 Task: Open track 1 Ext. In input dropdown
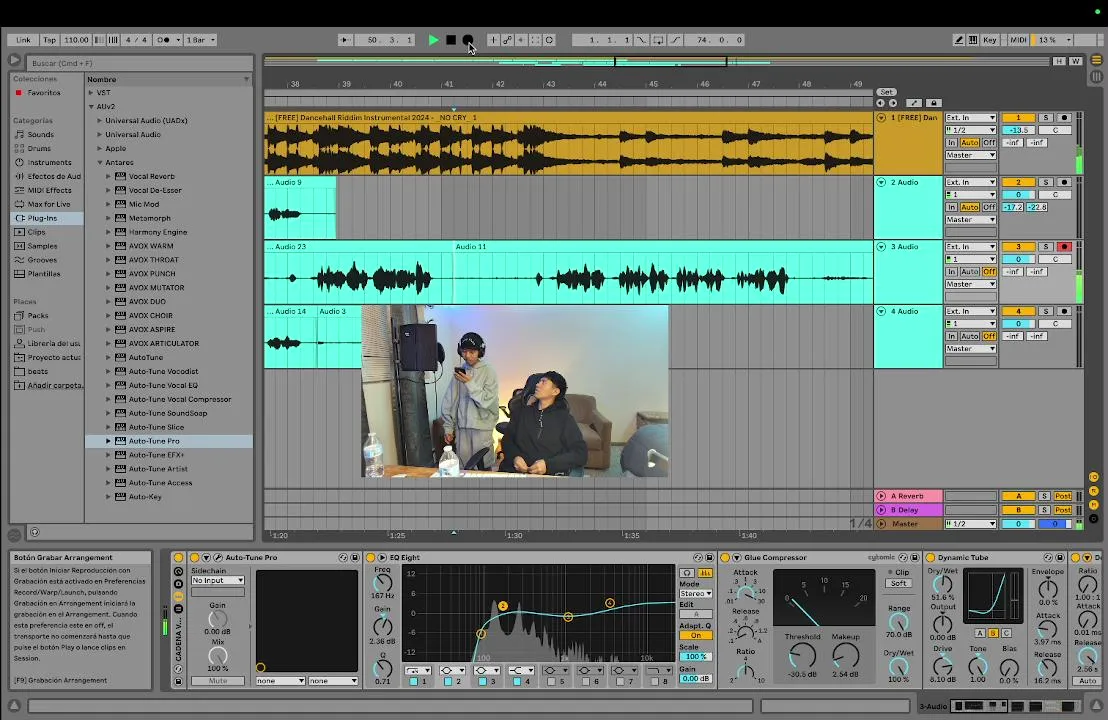pos(971,118)
